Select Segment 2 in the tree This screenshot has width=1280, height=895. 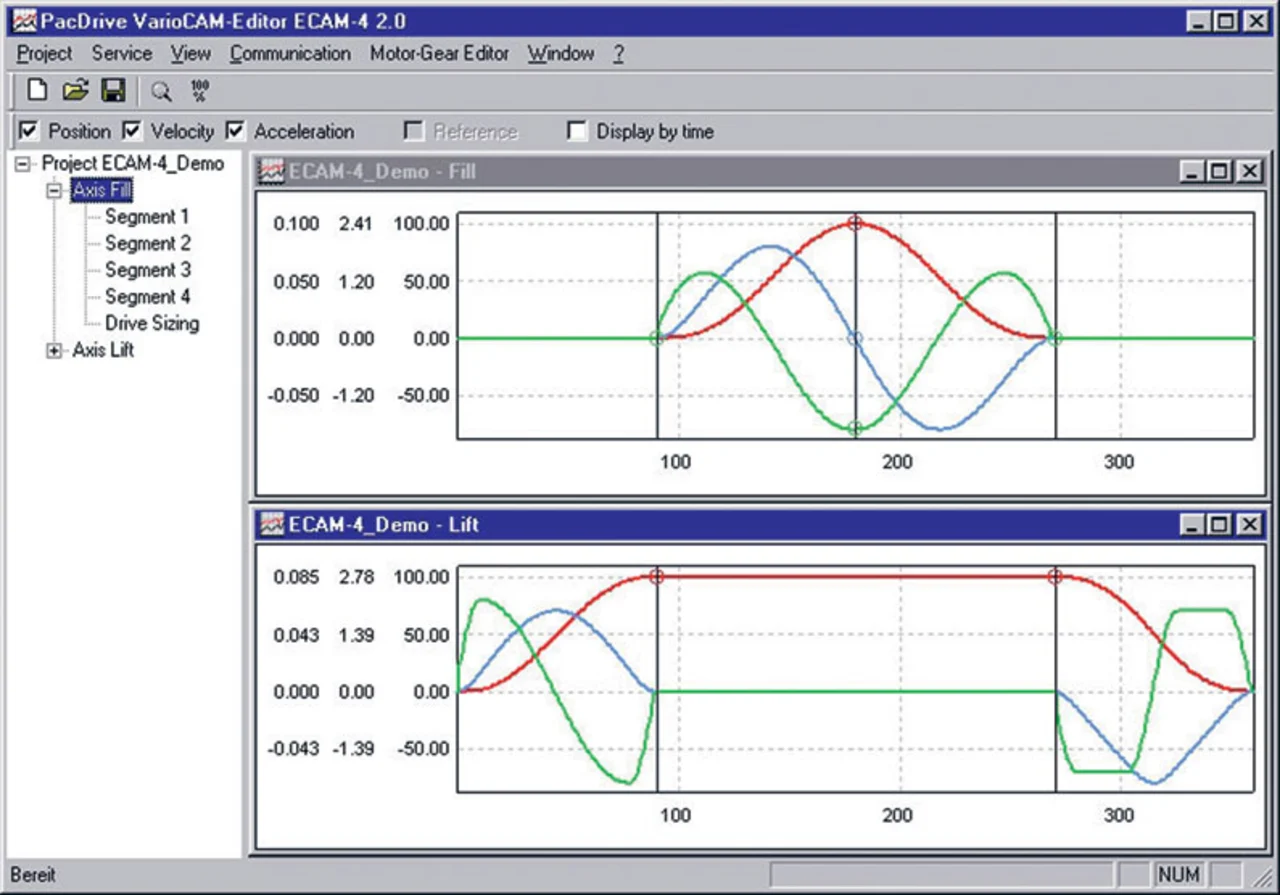tap(147, 243)
